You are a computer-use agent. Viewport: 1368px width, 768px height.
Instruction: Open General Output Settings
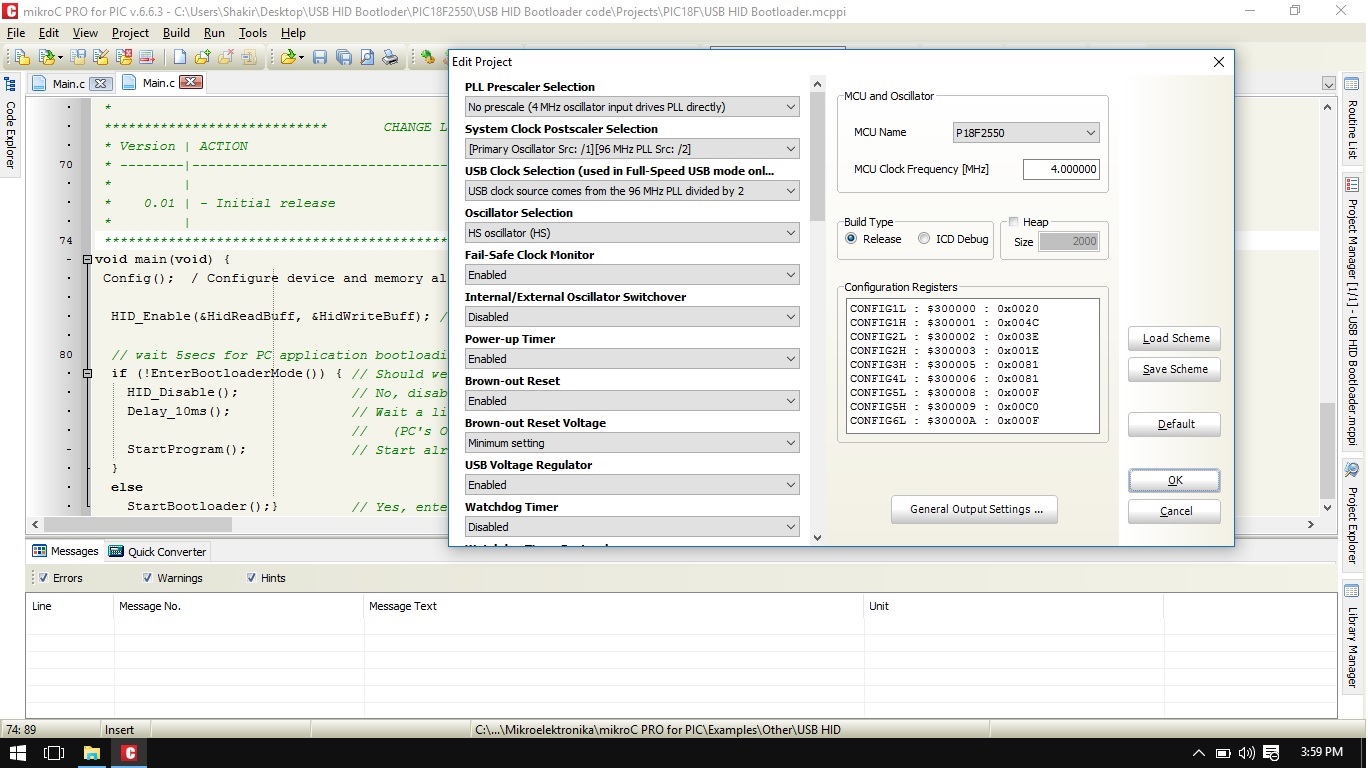click(975, 509)
